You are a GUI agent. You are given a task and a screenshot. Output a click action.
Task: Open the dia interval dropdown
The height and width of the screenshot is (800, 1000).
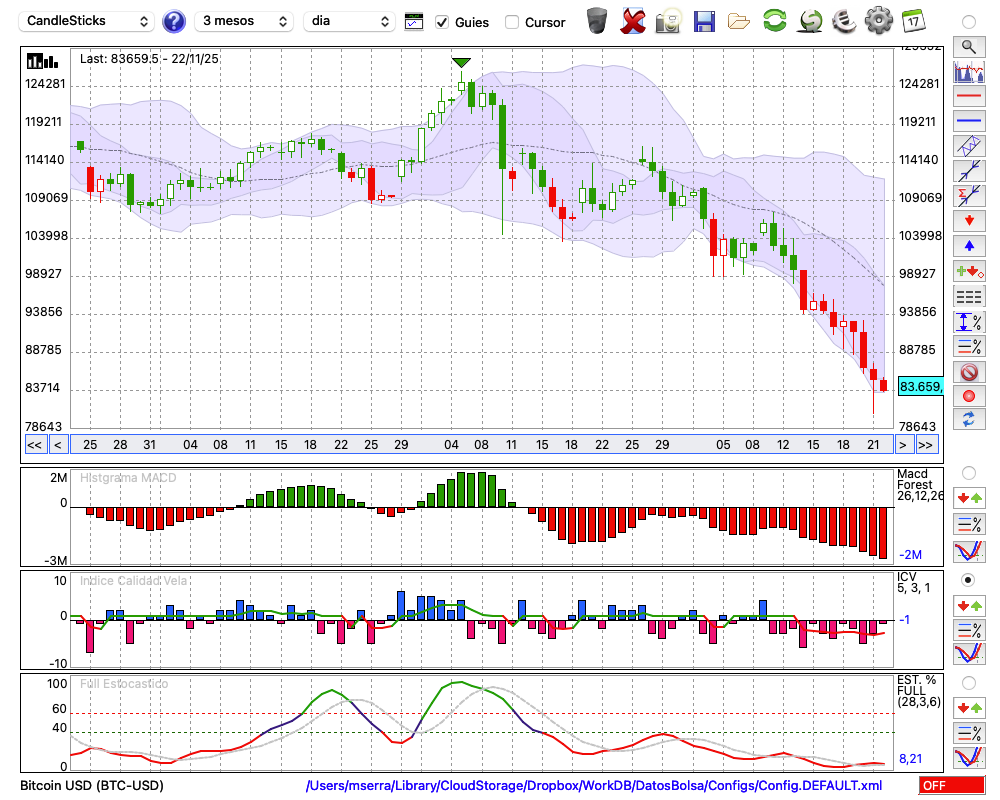pyautogui.click(x=350, y=21)
